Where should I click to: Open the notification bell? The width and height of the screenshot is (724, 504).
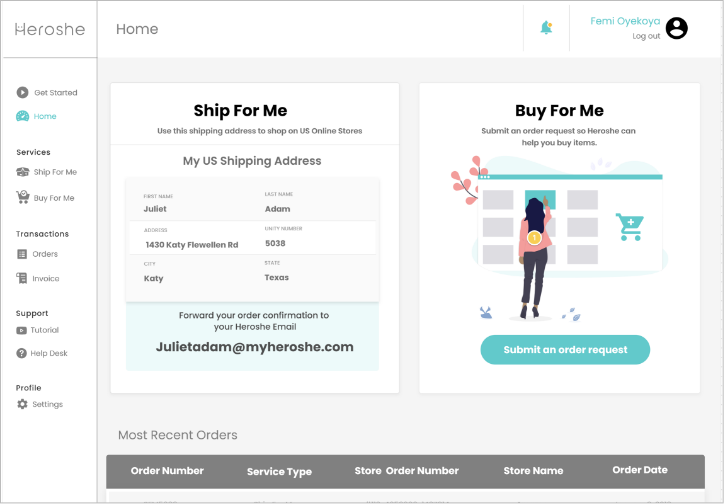[x=546, y=28]
